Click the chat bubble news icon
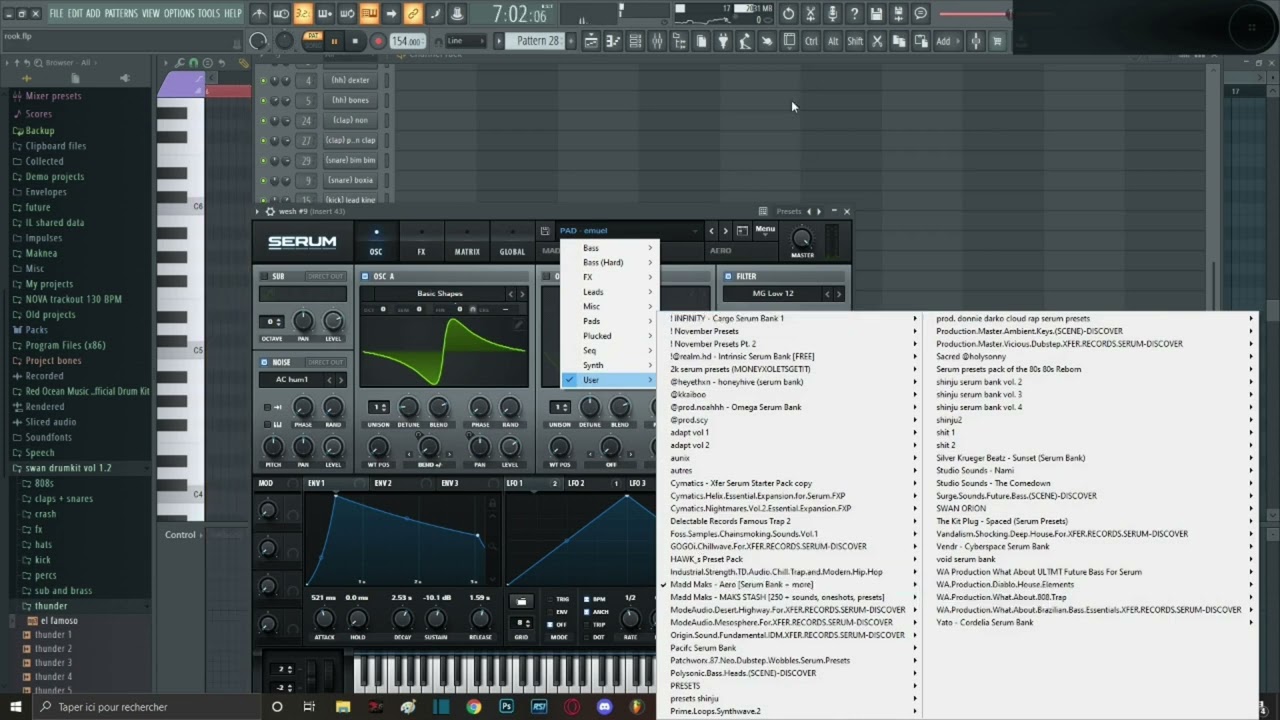The image size is (1280, 720). [x=920, y=14]
